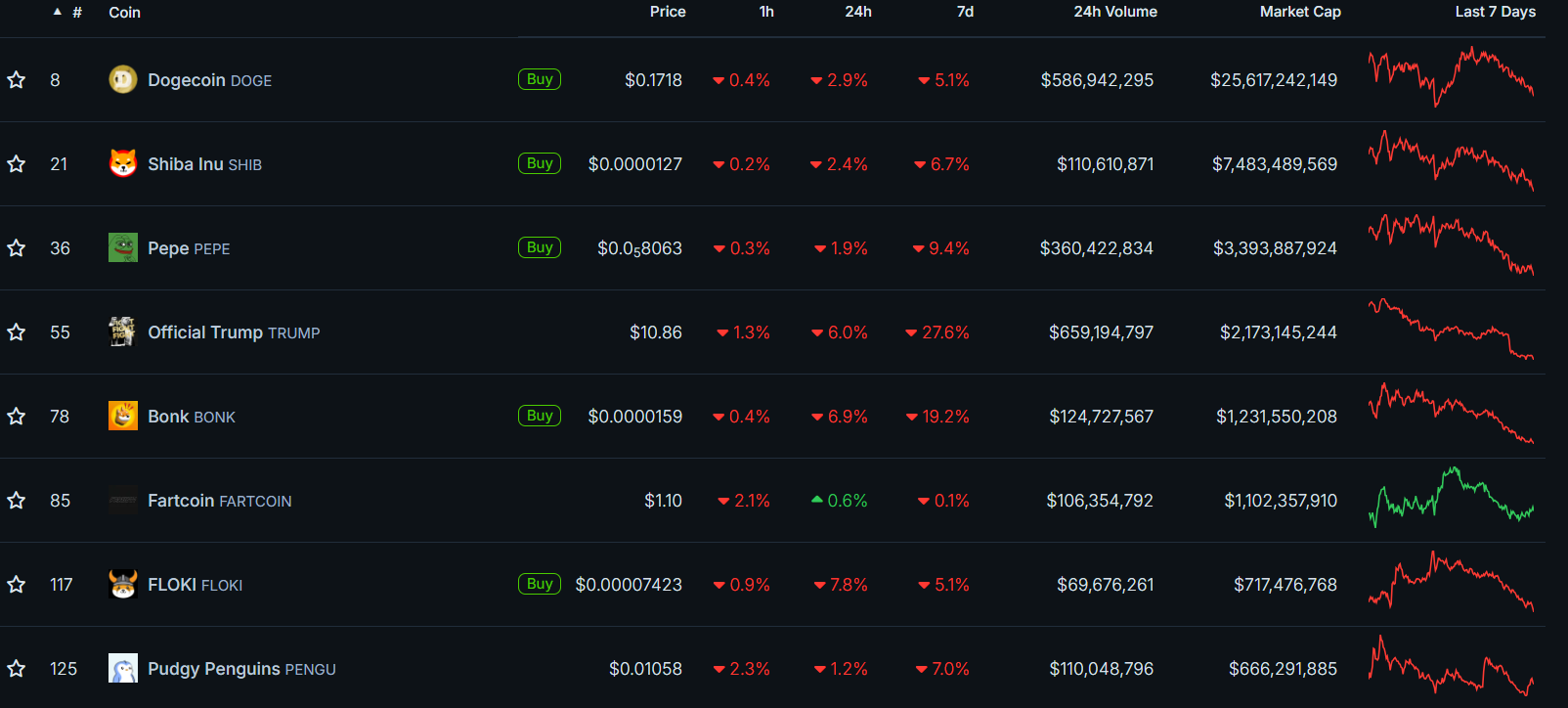This screenshot has height=708, width=1568.
Task: Open Fartcoin's green 7-day sparkline chart
Action: coord(1451,498)
